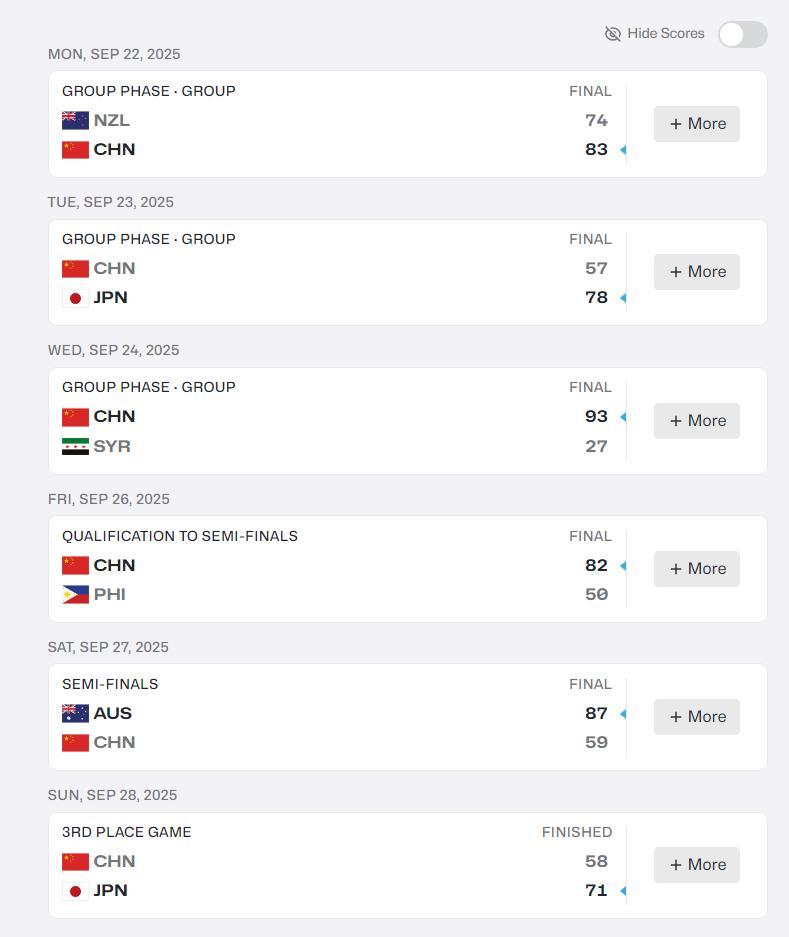Expand More for NZL vs CHN game
This screenshot has width=789, height=937.
(697, 124)
